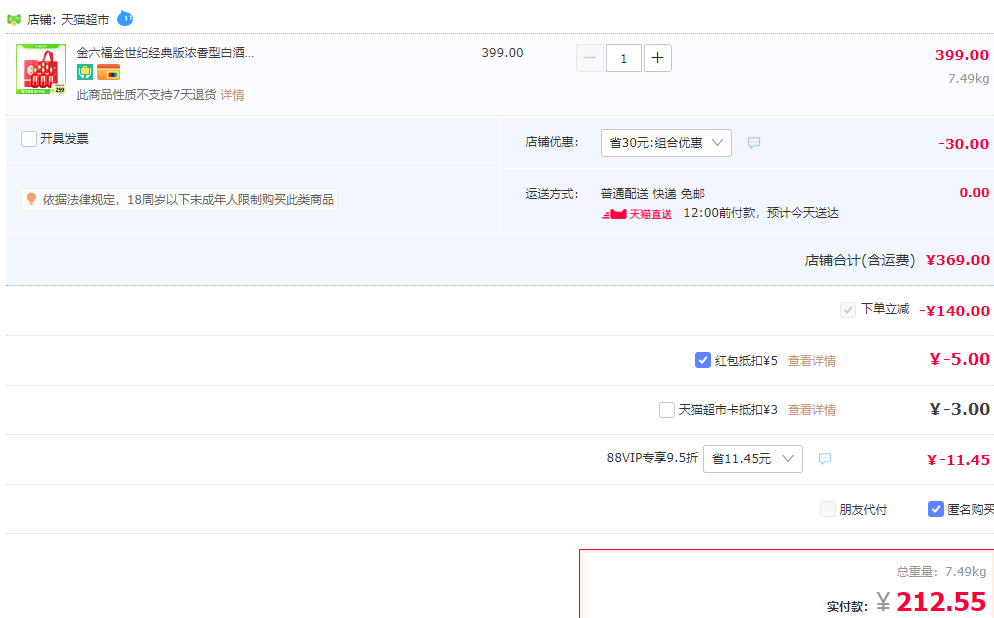Click the ¥-3.00 supermarket card amount
Viewport: 994px width, 618px height.
(x=960, y=409)
